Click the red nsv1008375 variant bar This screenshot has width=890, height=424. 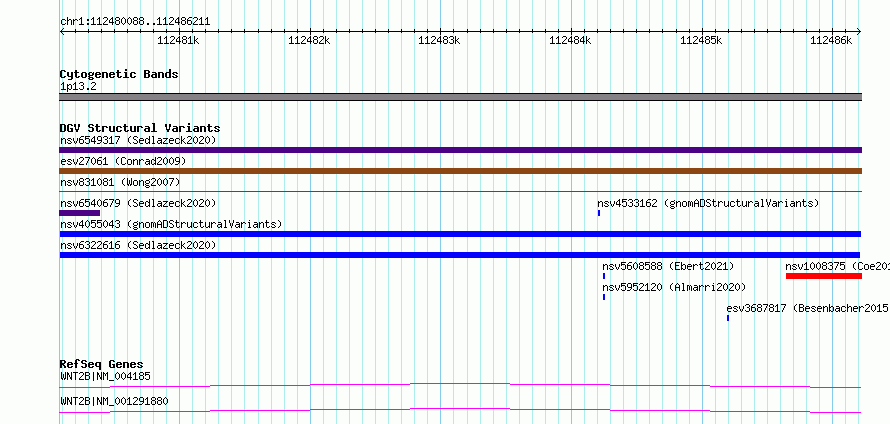pyautogui.click(x=824, y=276)
